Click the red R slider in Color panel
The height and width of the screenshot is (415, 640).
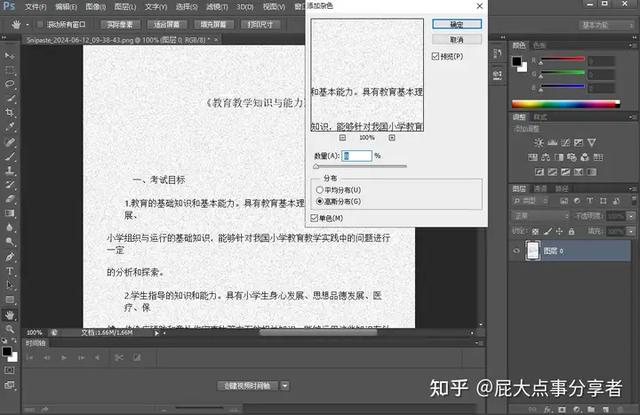click(x=562, y=60)
